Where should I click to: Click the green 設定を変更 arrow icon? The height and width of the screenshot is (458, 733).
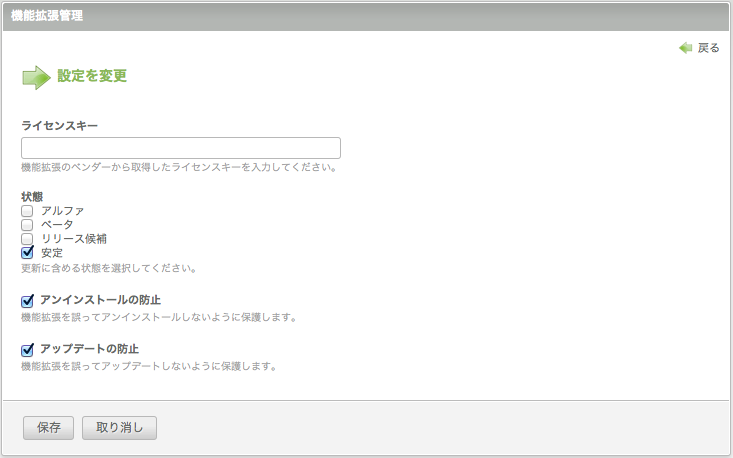(x=36, y=77)
